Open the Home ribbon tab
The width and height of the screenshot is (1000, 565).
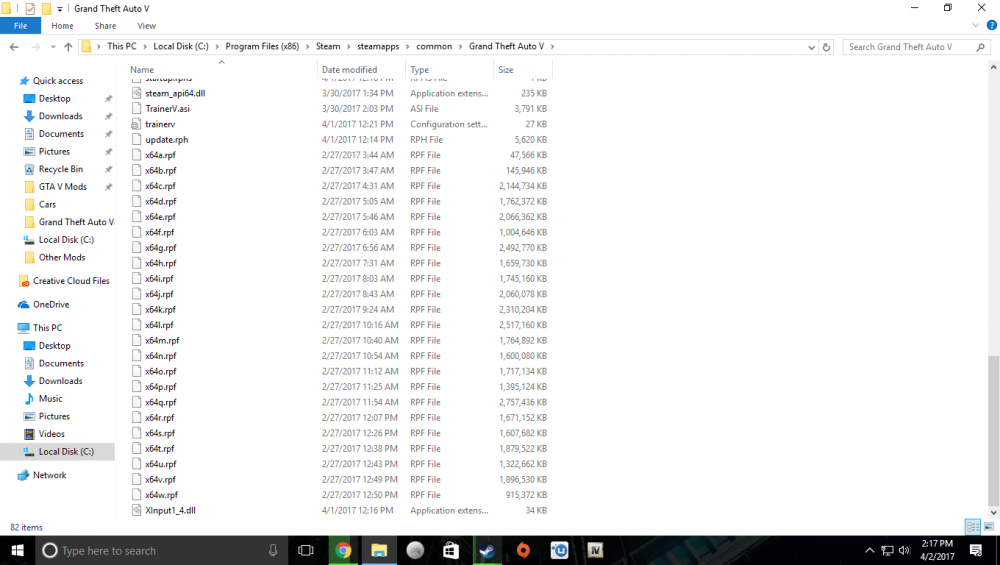coord(62,26)
